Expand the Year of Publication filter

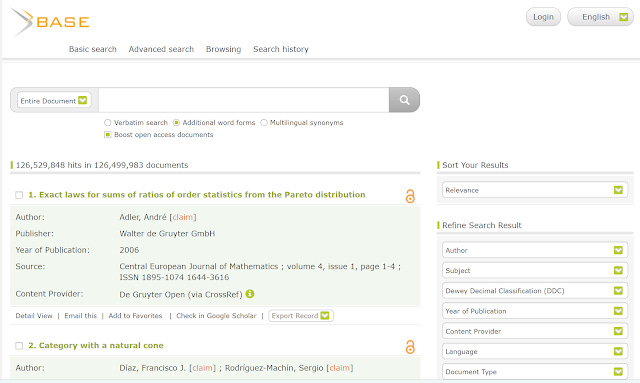coord(535,311)
